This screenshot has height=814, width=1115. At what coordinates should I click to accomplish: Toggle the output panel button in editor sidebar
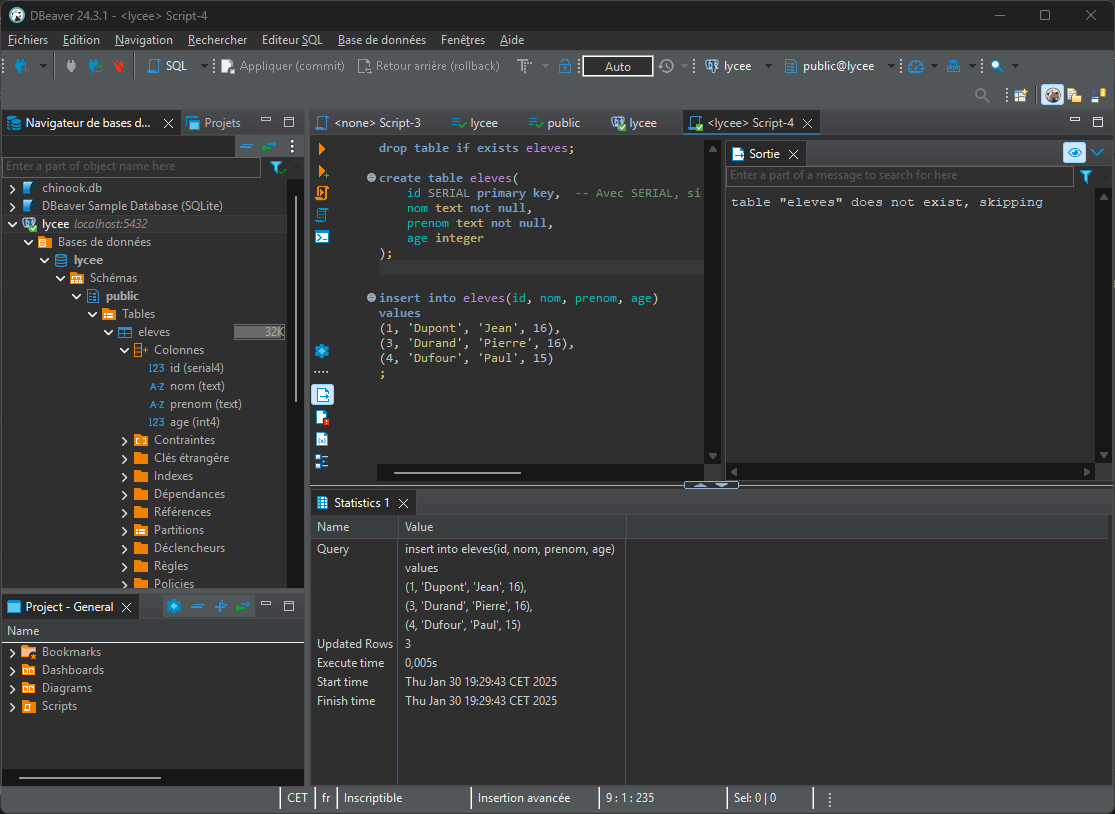pos(322,395)
